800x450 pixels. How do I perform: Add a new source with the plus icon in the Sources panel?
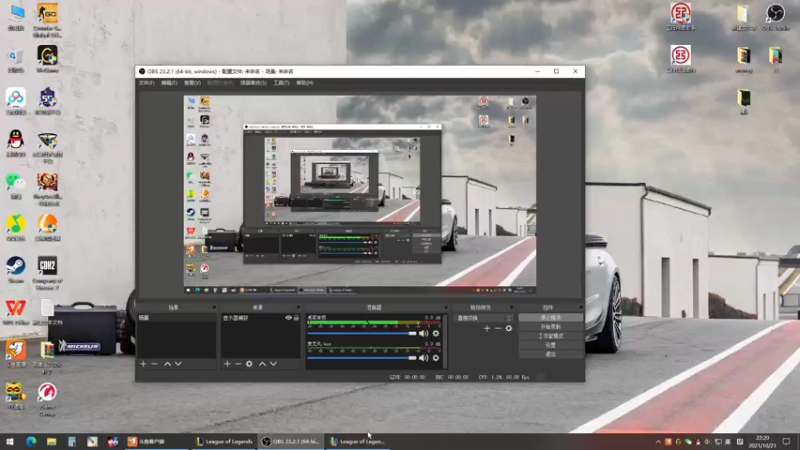coord(227,364)
